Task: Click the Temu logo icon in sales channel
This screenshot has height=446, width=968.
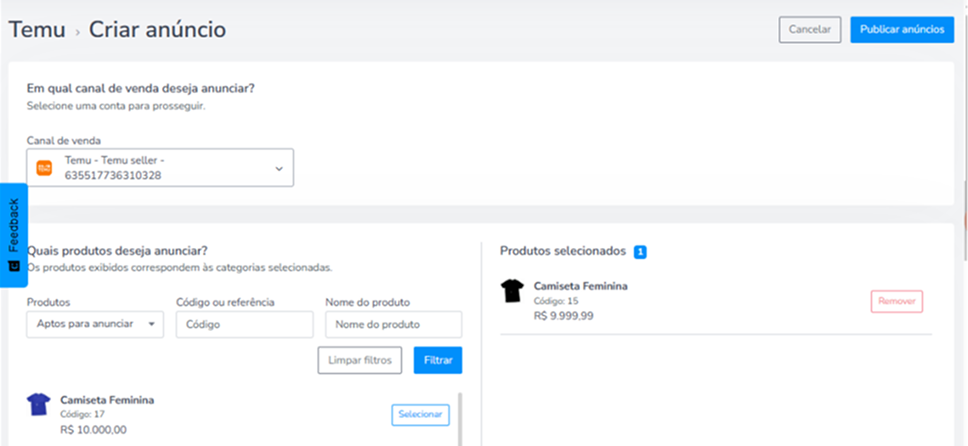Action: (x=44, y=168)
